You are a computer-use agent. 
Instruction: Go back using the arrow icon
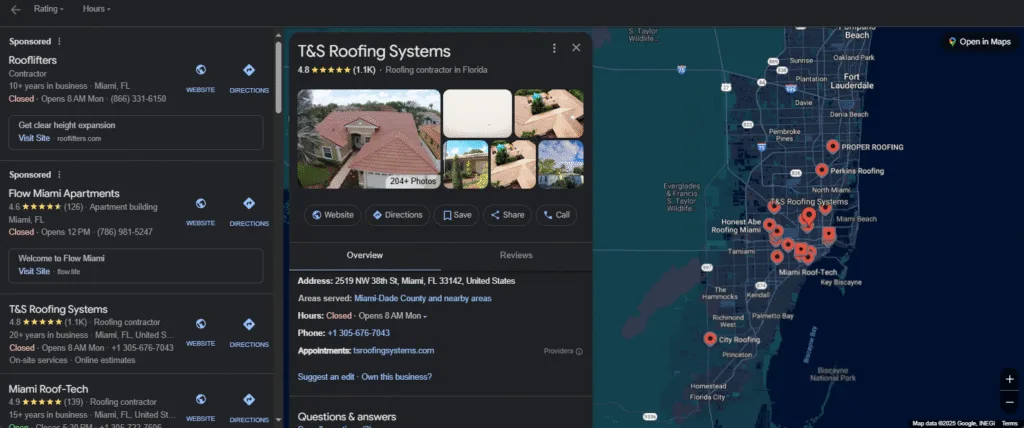(x=16, y=9)
